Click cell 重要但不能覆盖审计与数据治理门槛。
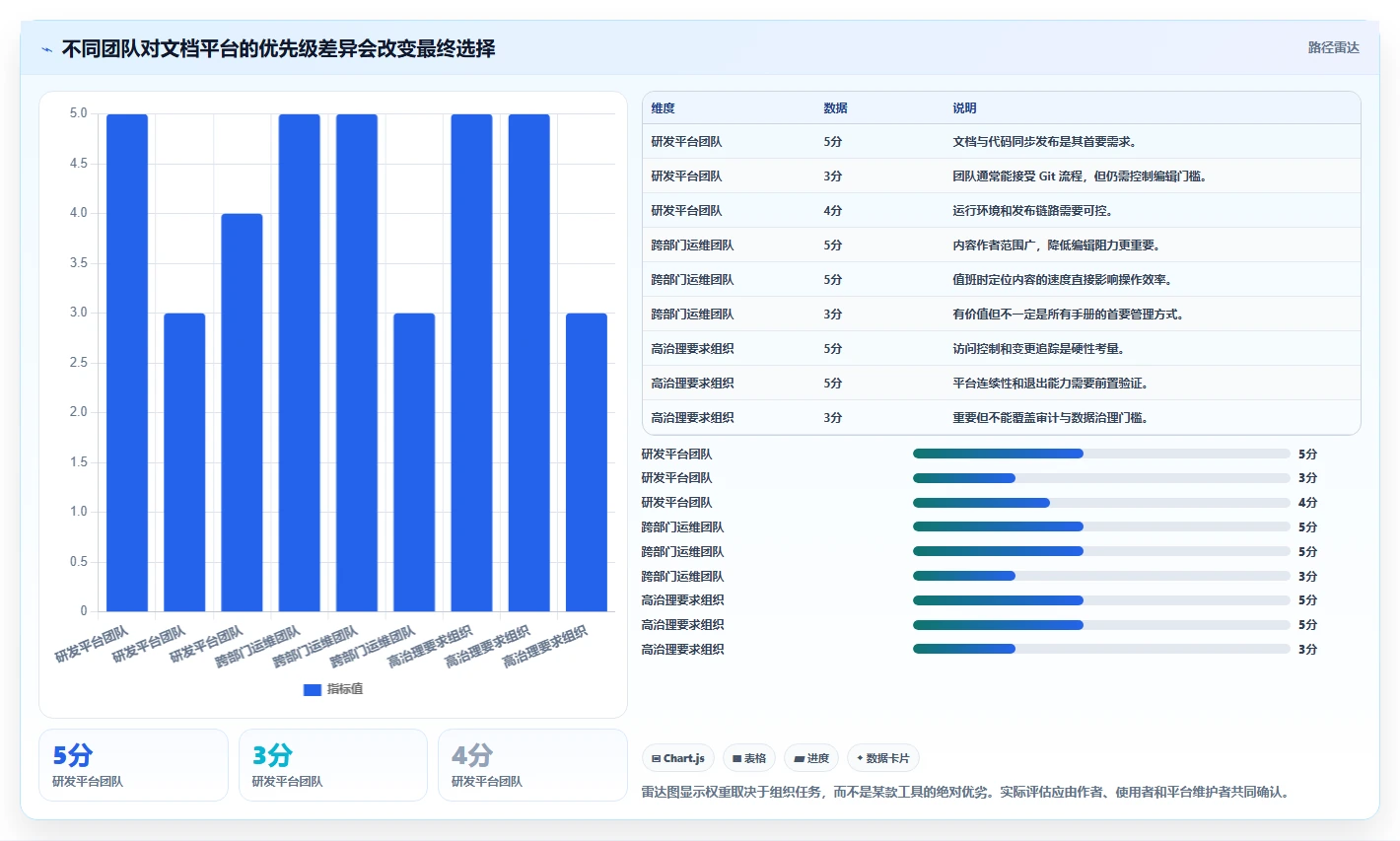Image resolution: width=1400 pixels, height=841 pixels. [1050, 418]
